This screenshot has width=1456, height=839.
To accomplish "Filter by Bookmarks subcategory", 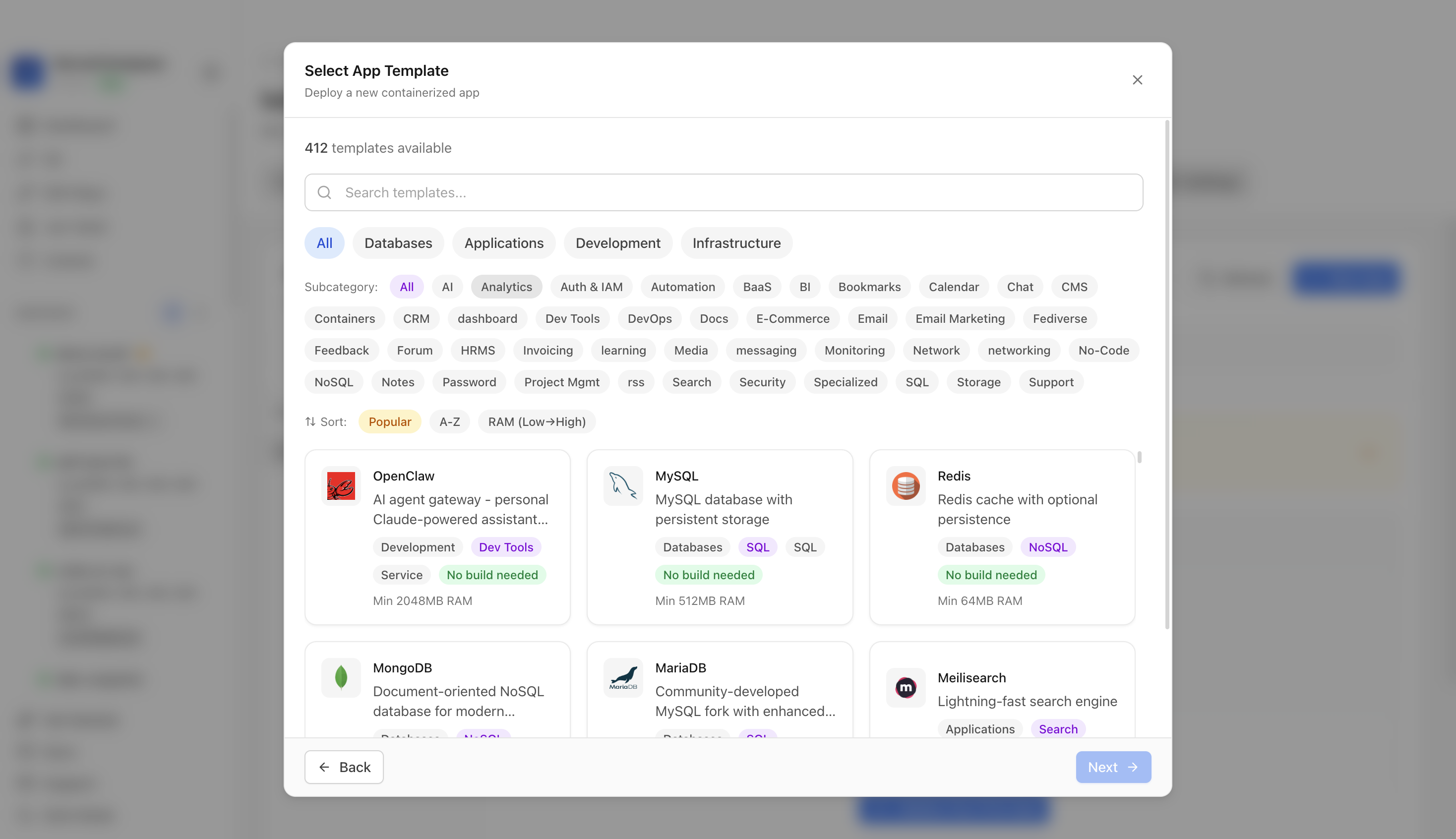I will [x=869, y=287].
